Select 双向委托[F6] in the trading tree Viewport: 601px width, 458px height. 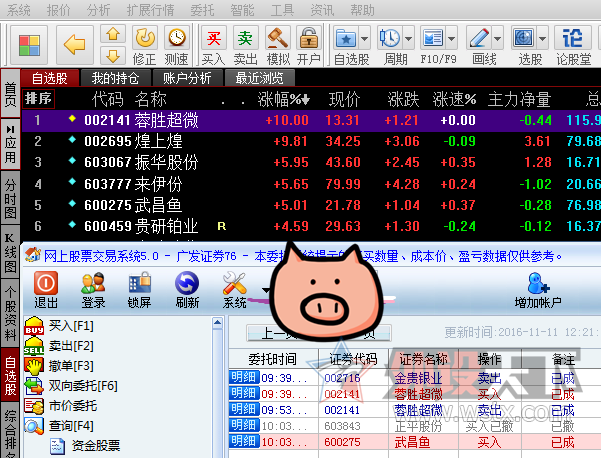[x=83, y=386]
